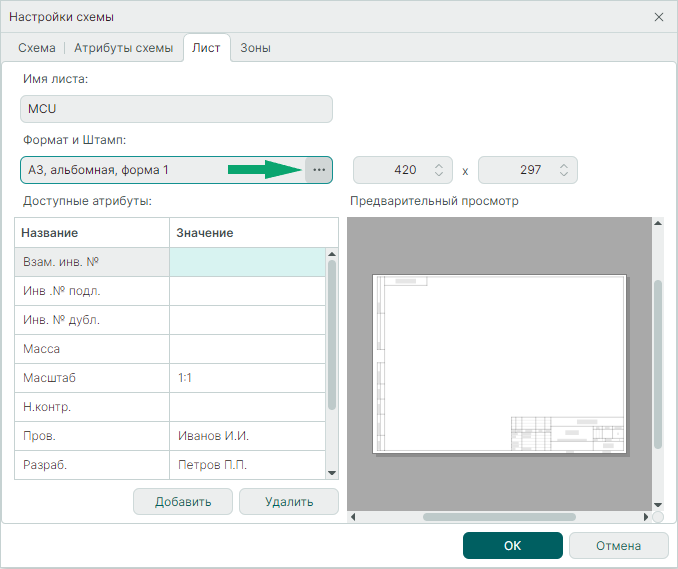Switch to the Схема tab
The width and height of the screenshot is (678, 569).
(37, 48)
